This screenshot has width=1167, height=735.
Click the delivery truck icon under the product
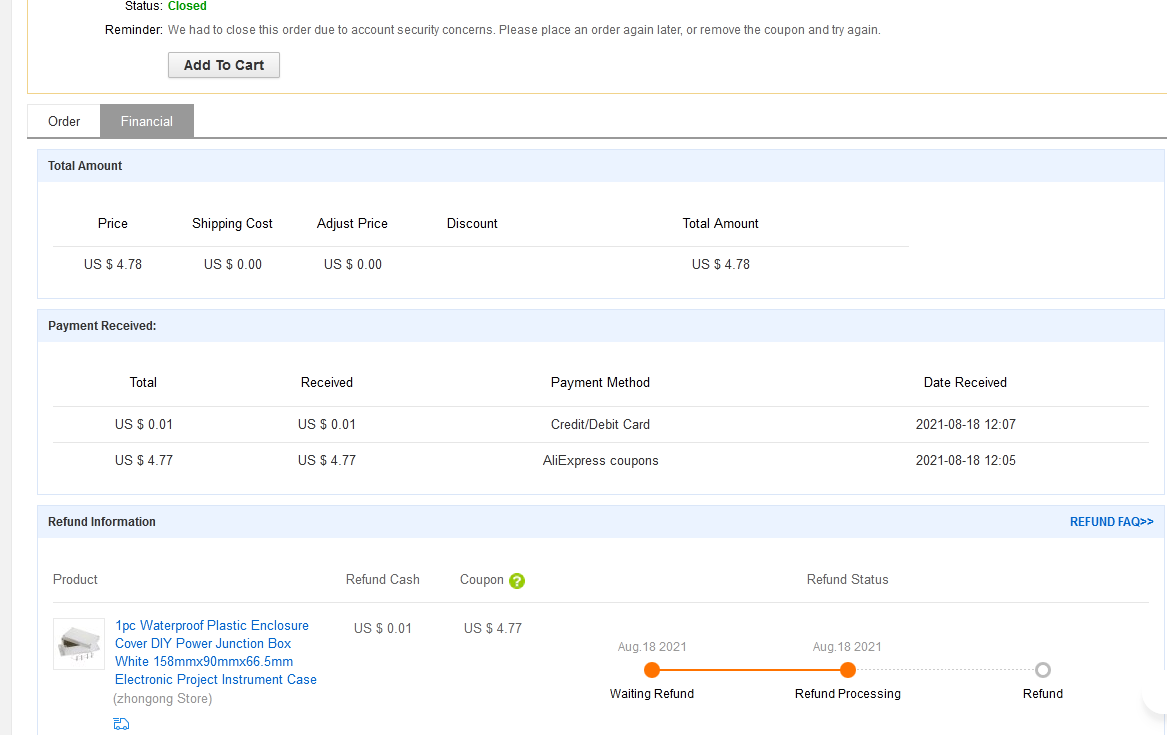coord(121,724)
